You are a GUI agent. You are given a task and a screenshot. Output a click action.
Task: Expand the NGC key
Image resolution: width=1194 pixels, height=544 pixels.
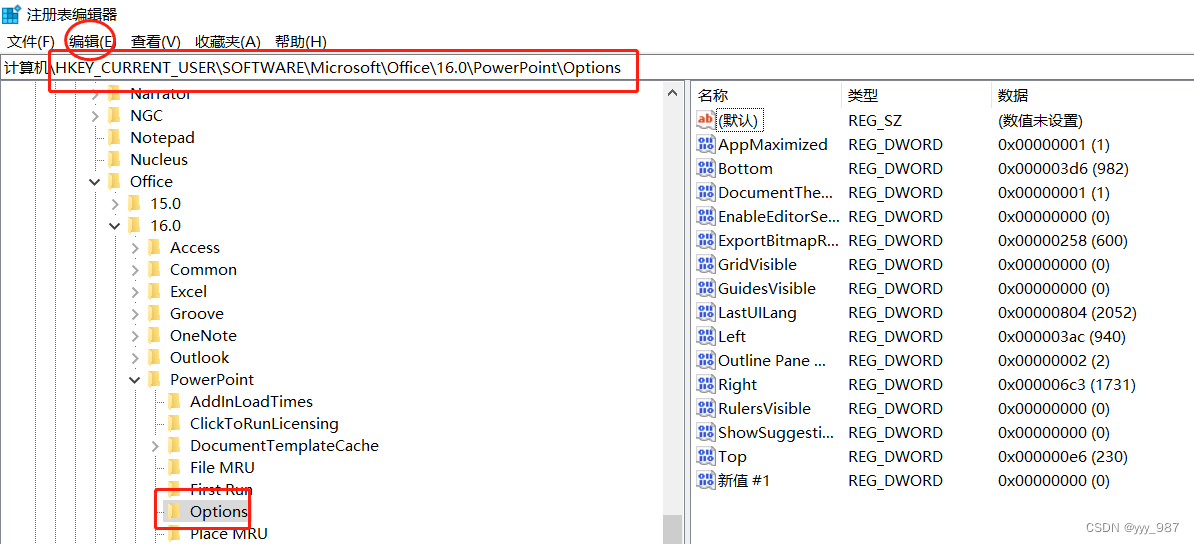tap(94, 116)
